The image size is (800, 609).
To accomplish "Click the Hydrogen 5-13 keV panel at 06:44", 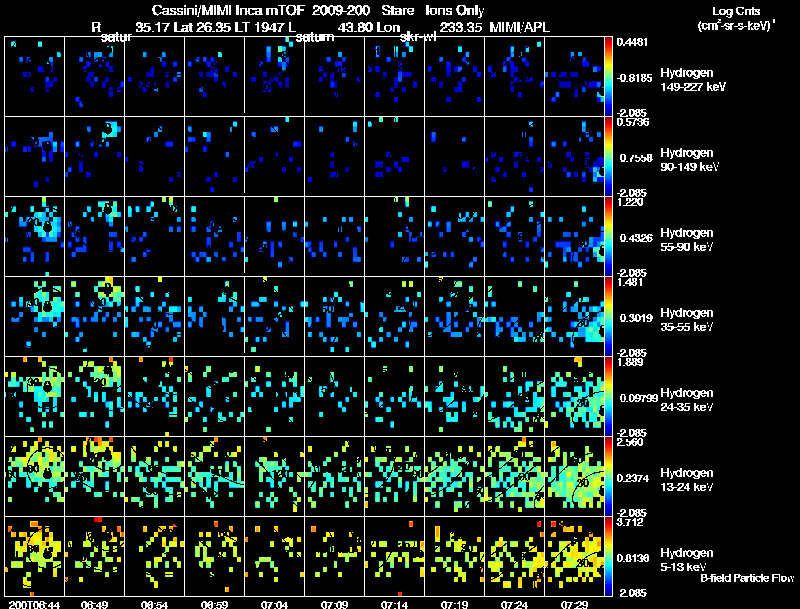I will point(35,556).
